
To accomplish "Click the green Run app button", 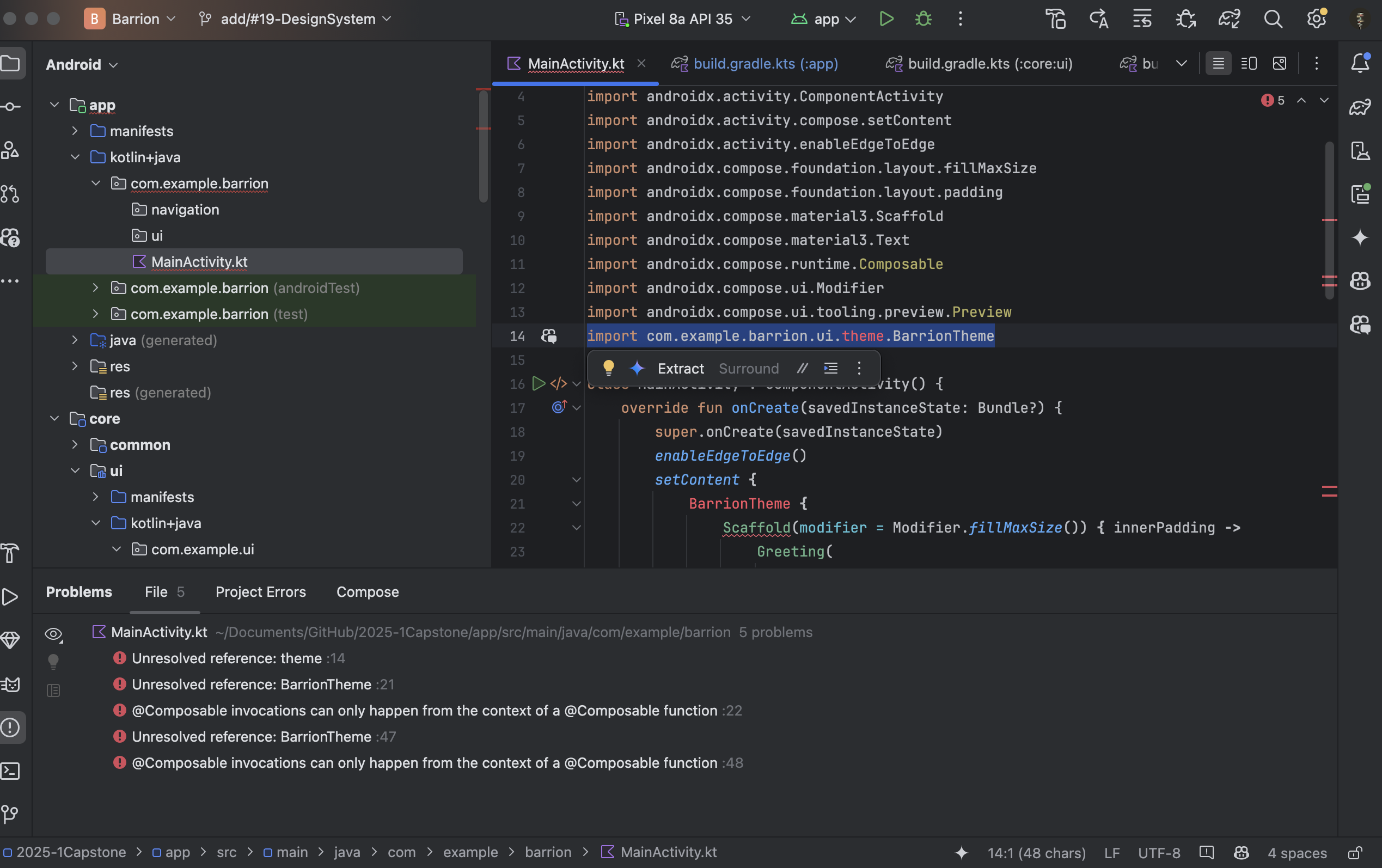I will click(x=886, y=19).
